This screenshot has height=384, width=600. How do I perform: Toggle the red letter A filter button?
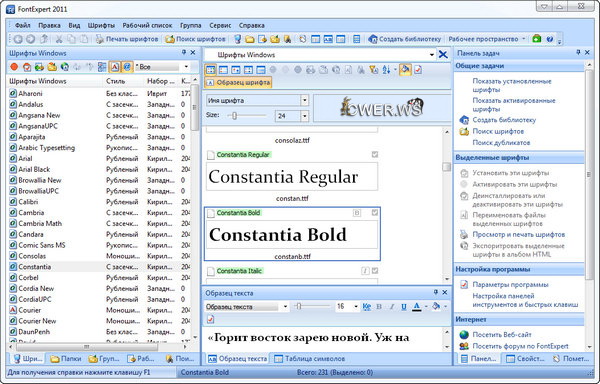pyautogui.click(x=114, y=67)
